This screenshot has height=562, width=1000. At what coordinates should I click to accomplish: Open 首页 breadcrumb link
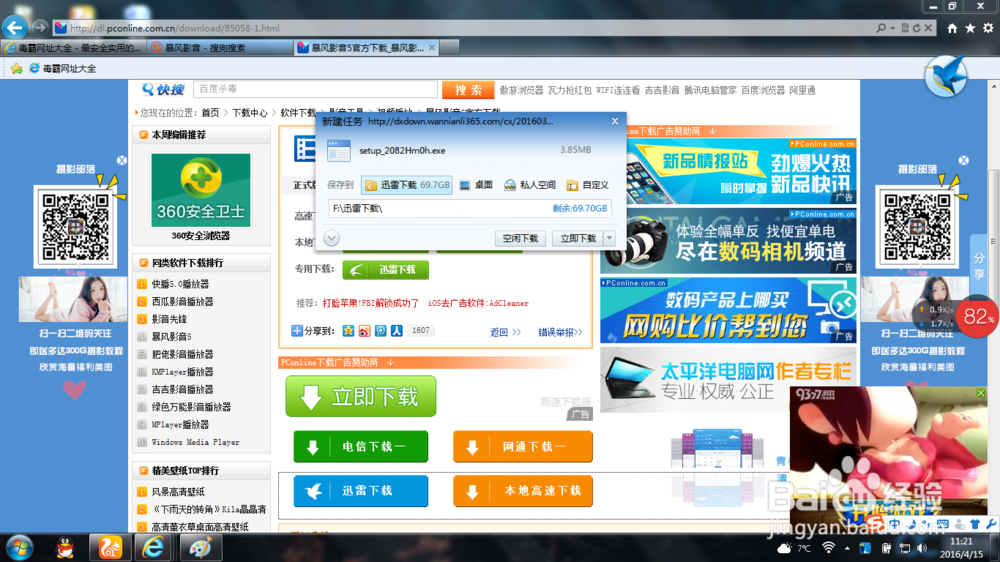210,113
